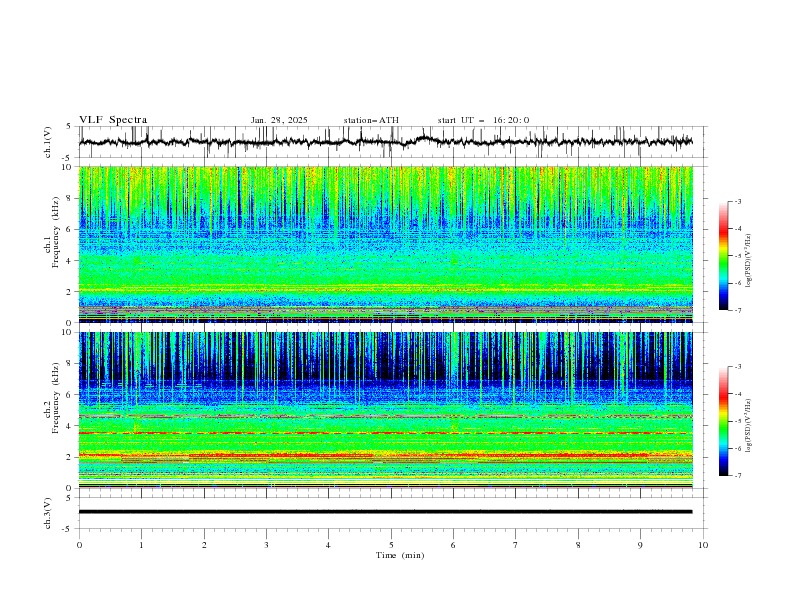Click the "Time (min)" x-axis label
Viewport: 792px width, 612px height.
400,555
